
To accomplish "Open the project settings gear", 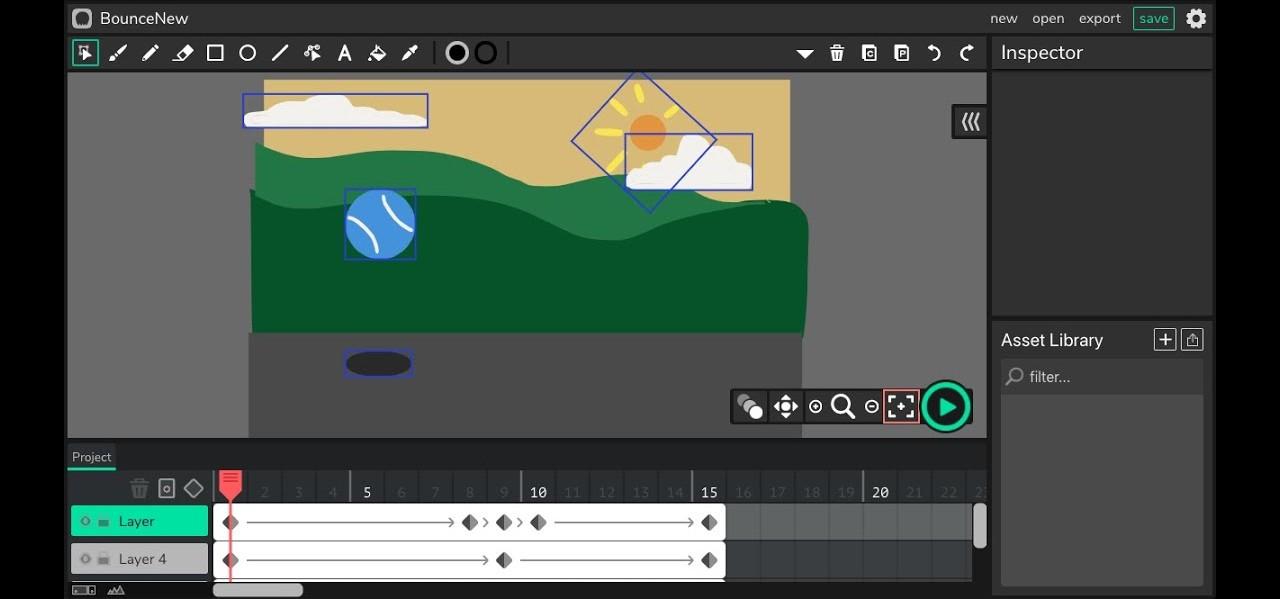I will click(x=1196, y=18).
